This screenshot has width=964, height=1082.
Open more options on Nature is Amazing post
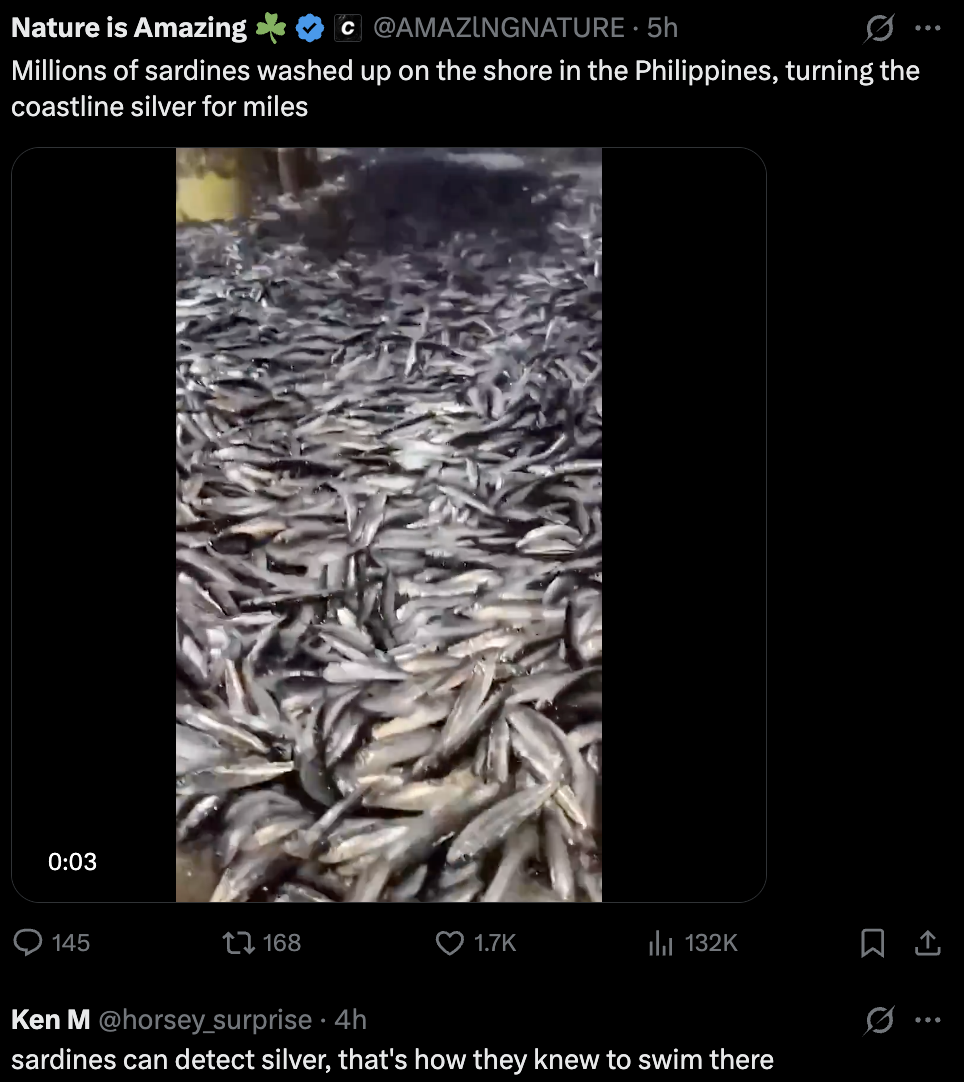[x=928, y=29]
